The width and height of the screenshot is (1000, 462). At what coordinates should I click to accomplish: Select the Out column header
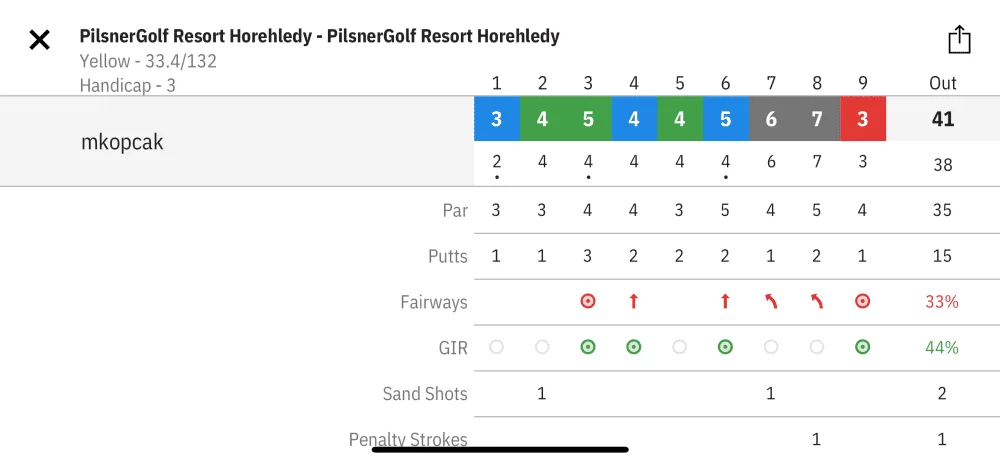click(x=943, y=84)
